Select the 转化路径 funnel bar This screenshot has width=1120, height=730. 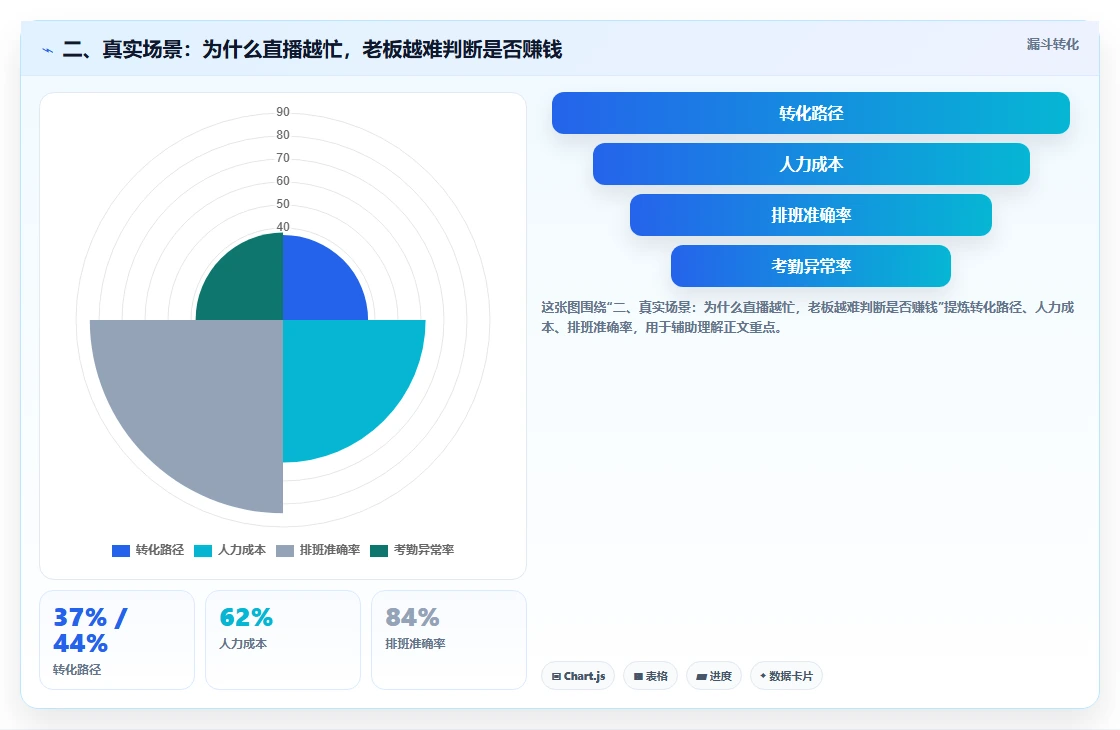[811, 113]
